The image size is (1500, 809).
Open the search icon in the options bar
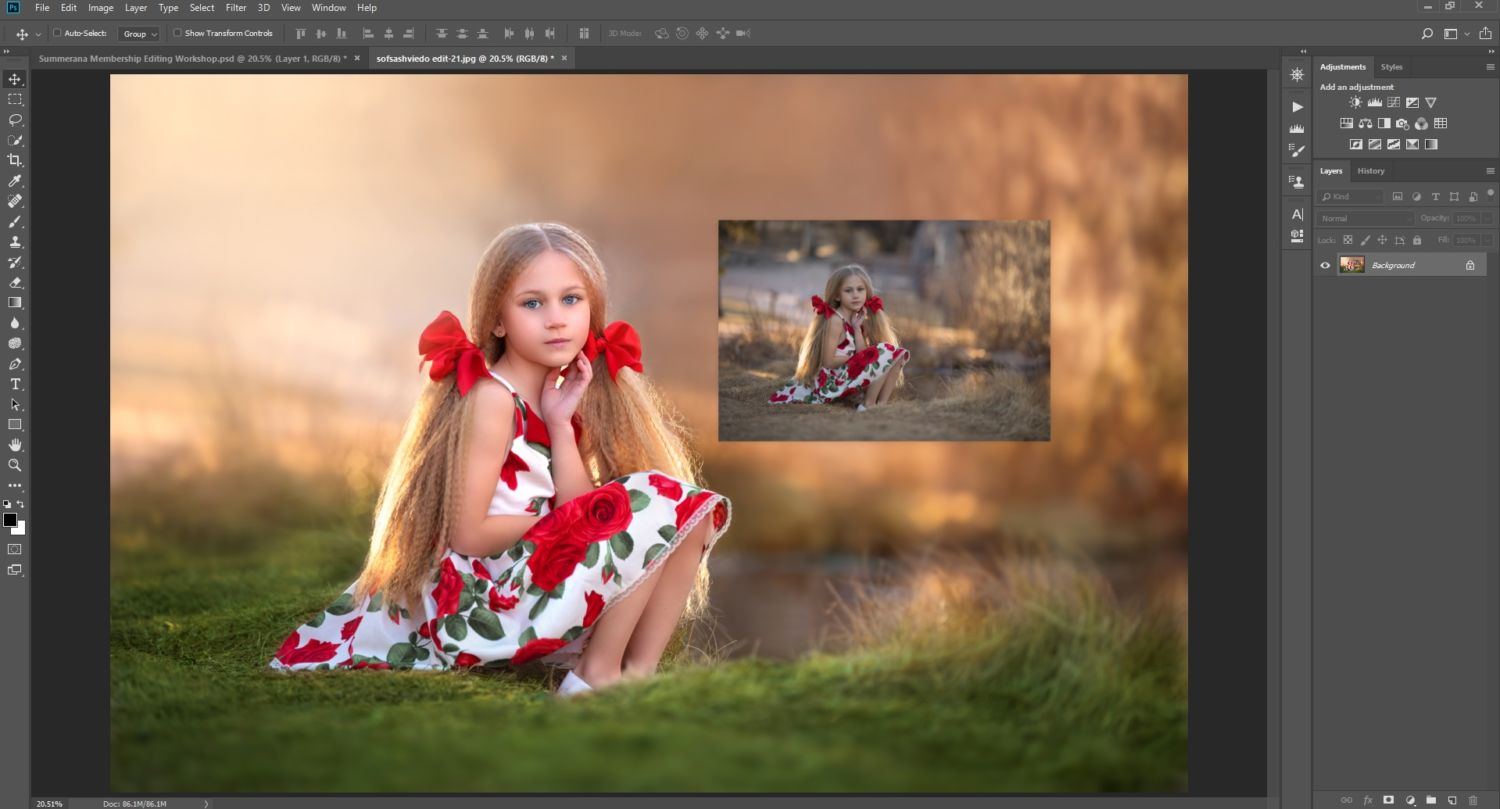coord(1427,33)
